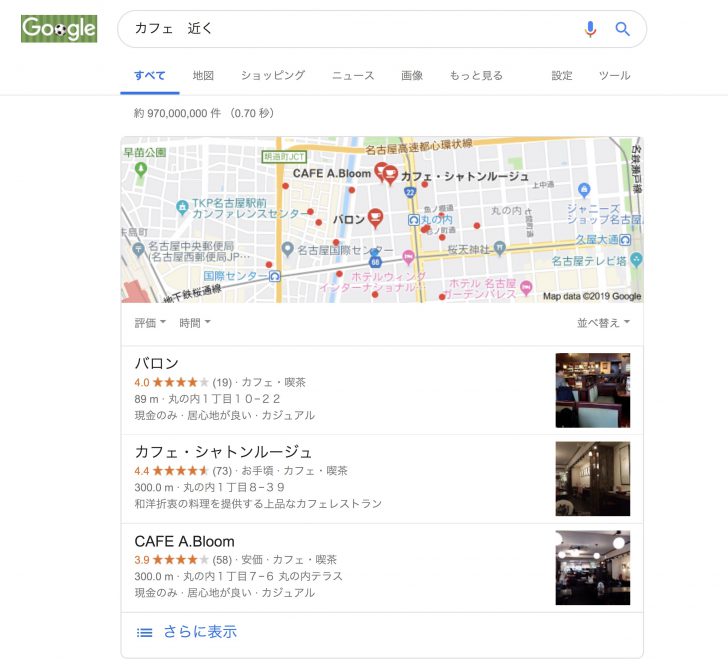Click the search box containing カフェ 近く
728x672 pixels.
(x=350, y=29)
